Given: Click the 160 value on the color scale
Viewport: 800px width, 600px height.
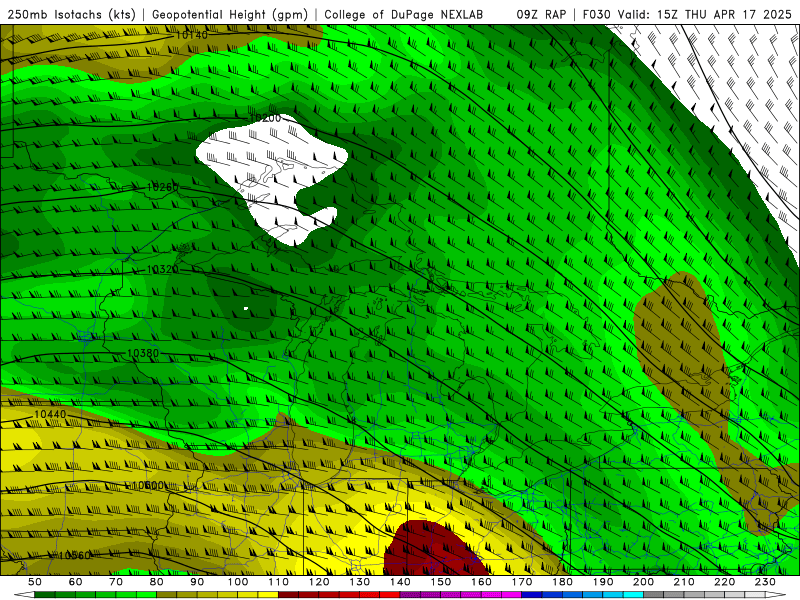Looking at the screenshot, I should point(481,582).
